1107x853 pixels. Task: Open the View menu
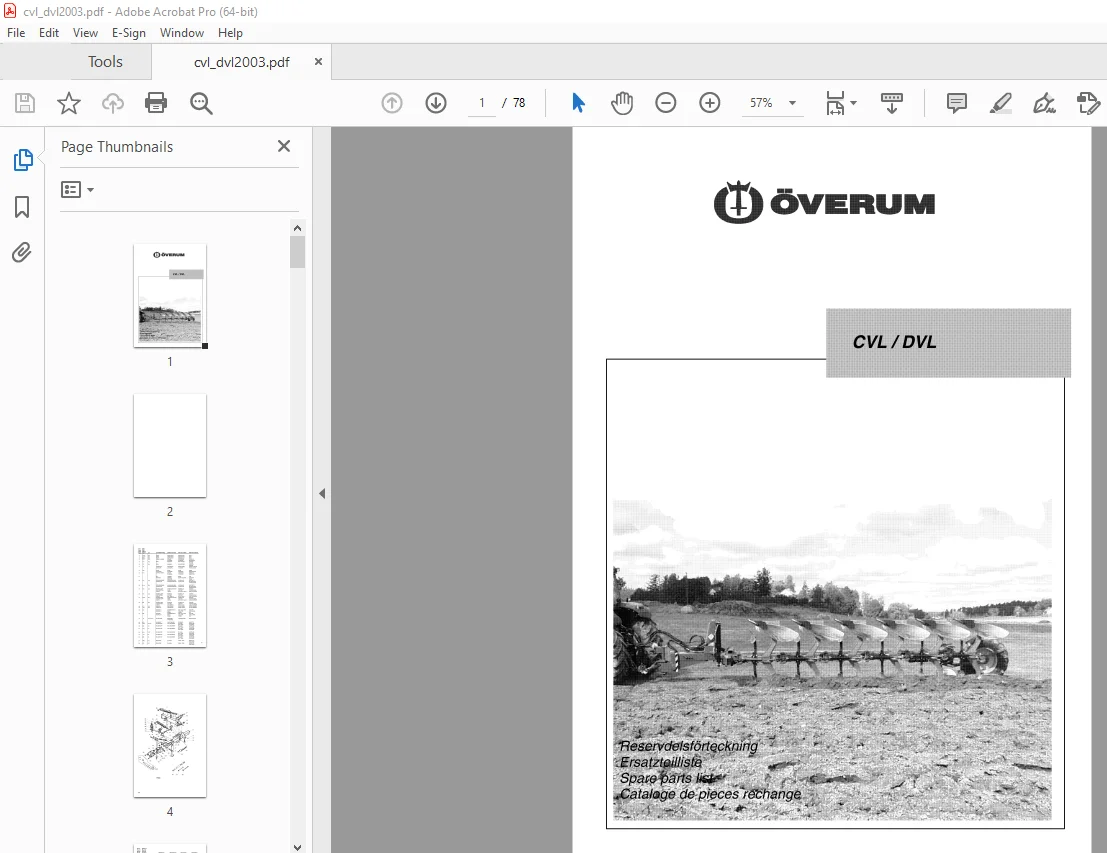(x=85, y=32)
